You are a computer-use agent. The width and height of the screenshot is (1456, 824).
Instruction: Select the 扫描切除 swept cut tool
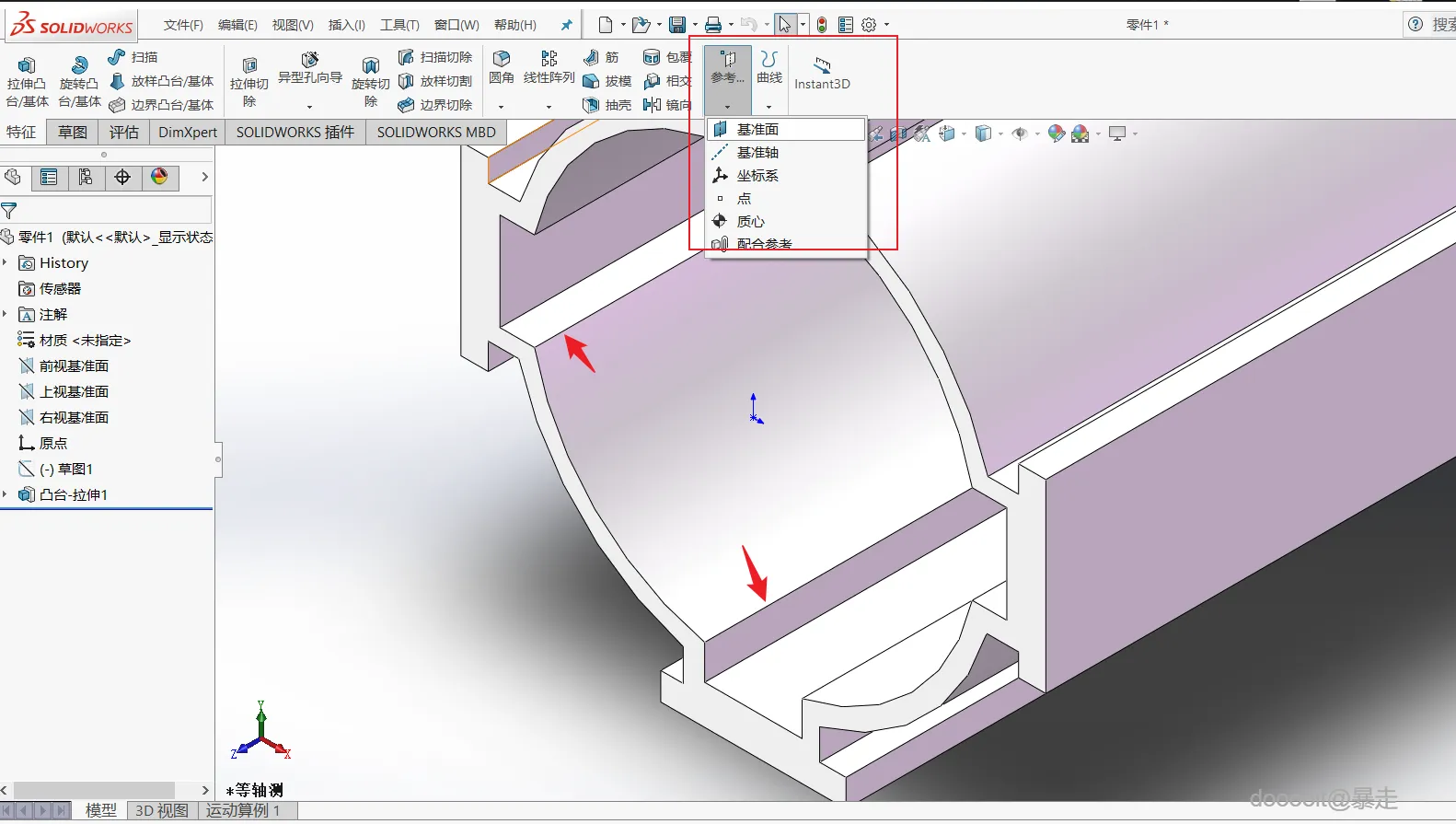coord(435,57)
